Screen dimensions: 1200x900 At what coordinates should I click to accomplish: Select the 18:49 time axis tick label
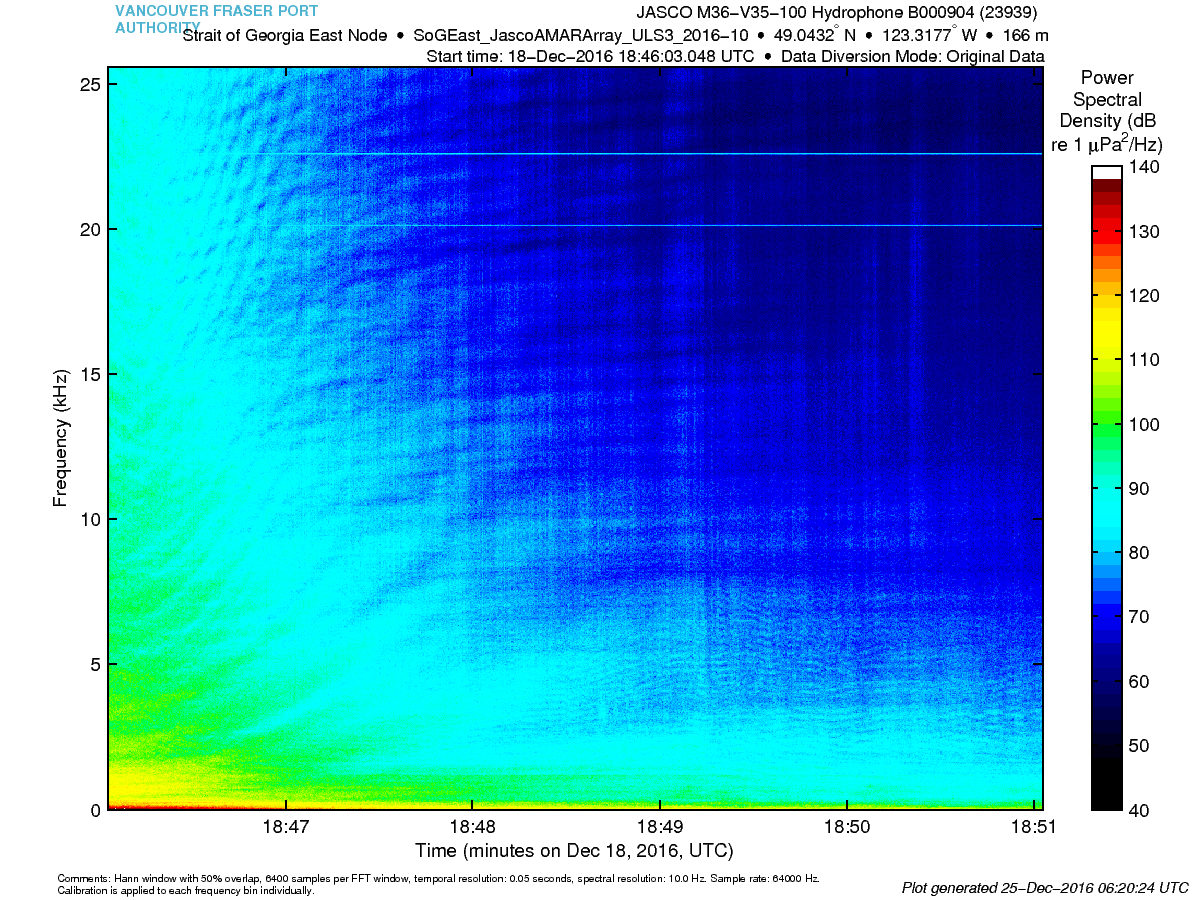(659, 829)
